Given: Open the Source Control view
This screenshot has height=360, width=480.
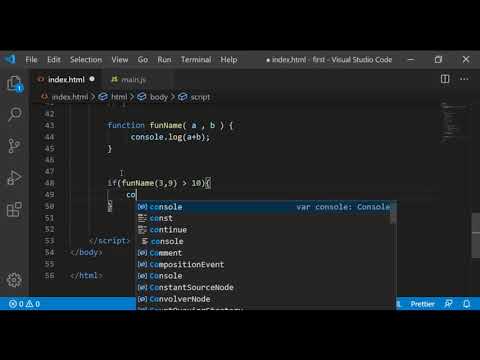Looking at the screenshot, I should point(15,146).
